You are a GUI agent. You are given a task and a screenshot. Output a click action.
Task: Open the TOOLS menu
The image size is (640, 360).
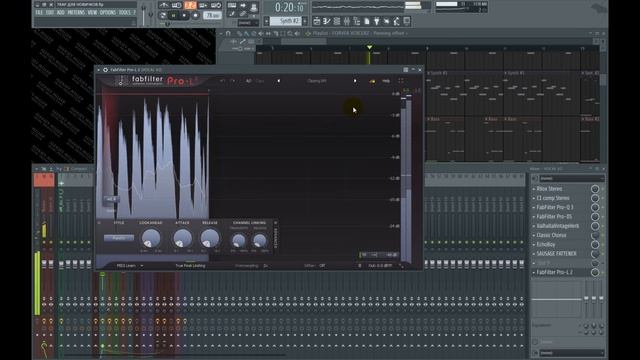click(x=124, y=13)
